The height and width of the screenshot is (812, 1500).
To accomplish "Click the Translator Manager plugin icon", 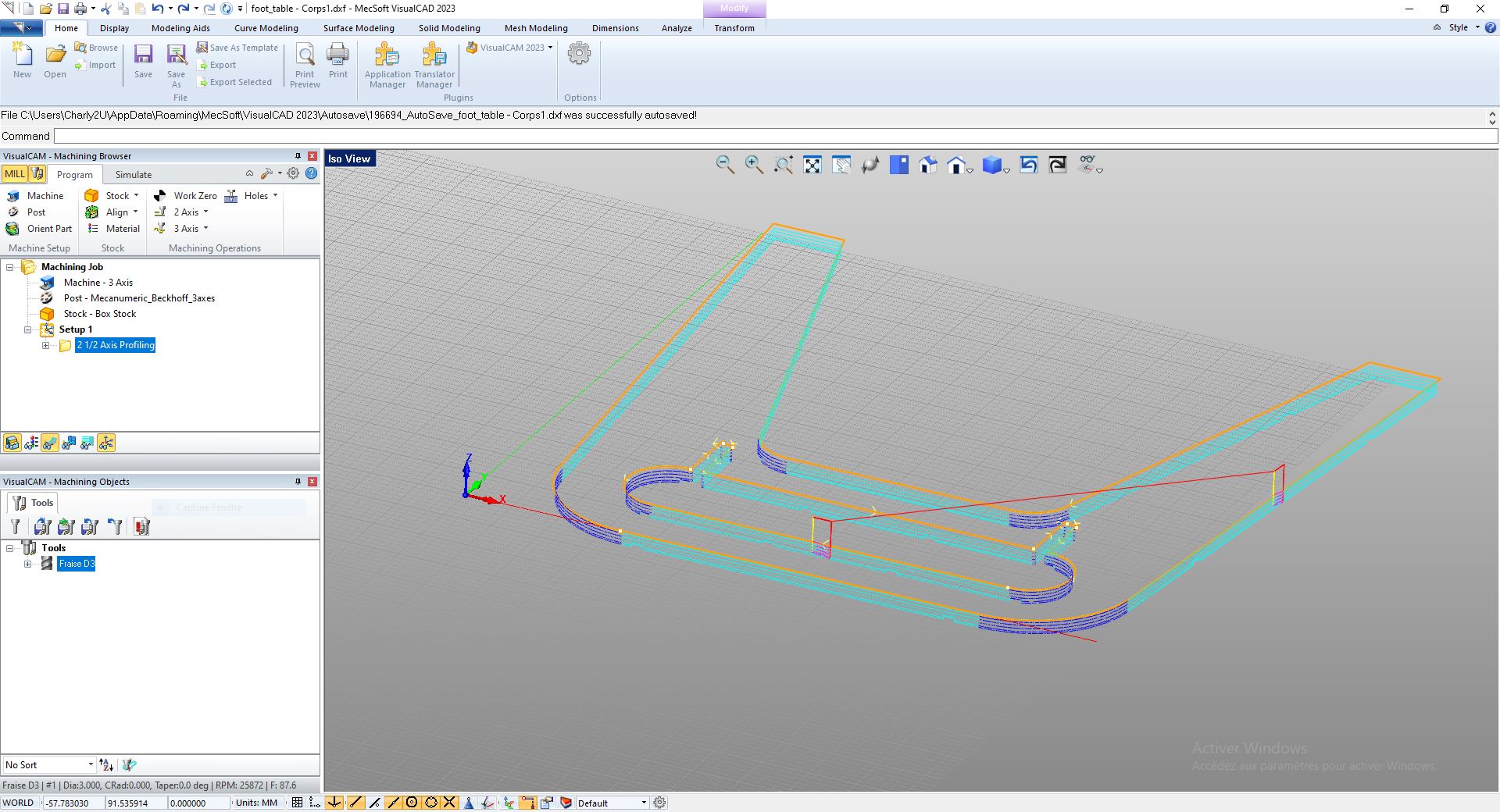I will pyautogui.click(x=434, y=66).
